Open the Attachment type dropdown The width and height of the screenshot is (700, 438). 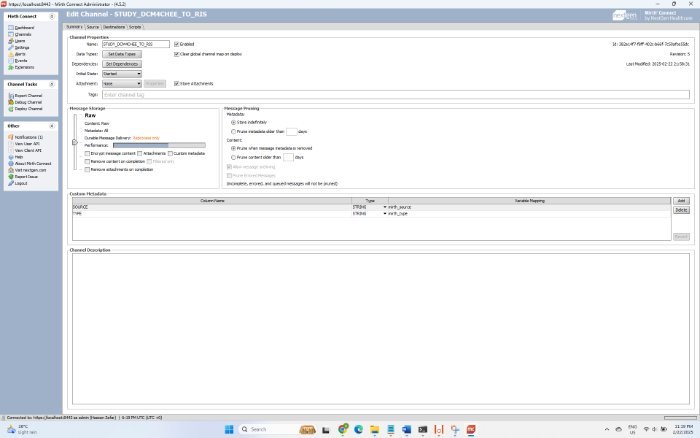(x=122, y=84)
